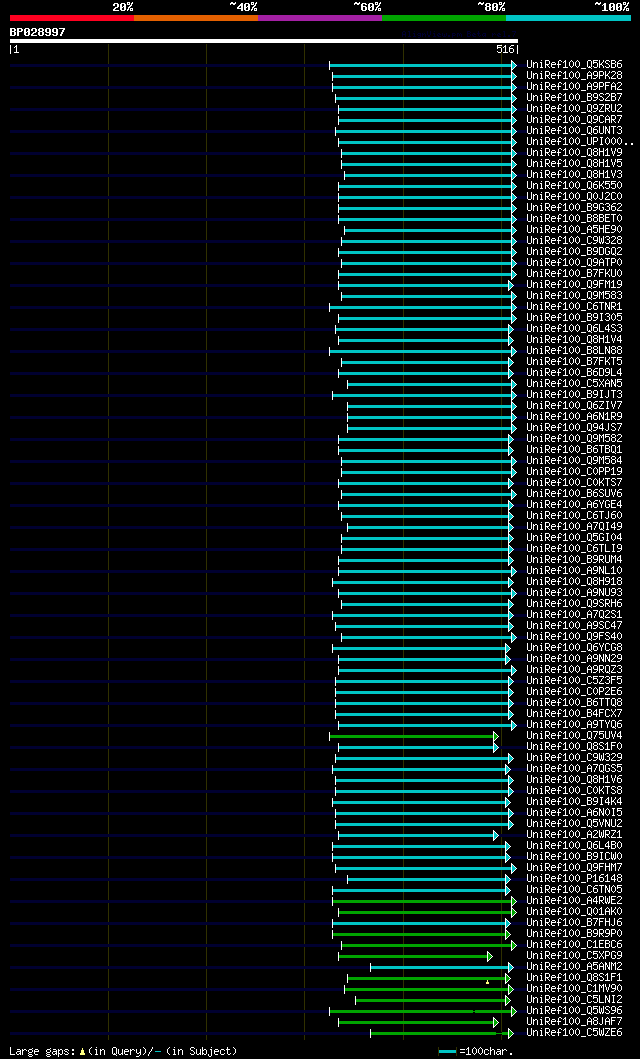The height and width of the screenshot is (1059, 640).
Task: Select hit label UniRef100_P16148
Action: (x=575, y=879)
